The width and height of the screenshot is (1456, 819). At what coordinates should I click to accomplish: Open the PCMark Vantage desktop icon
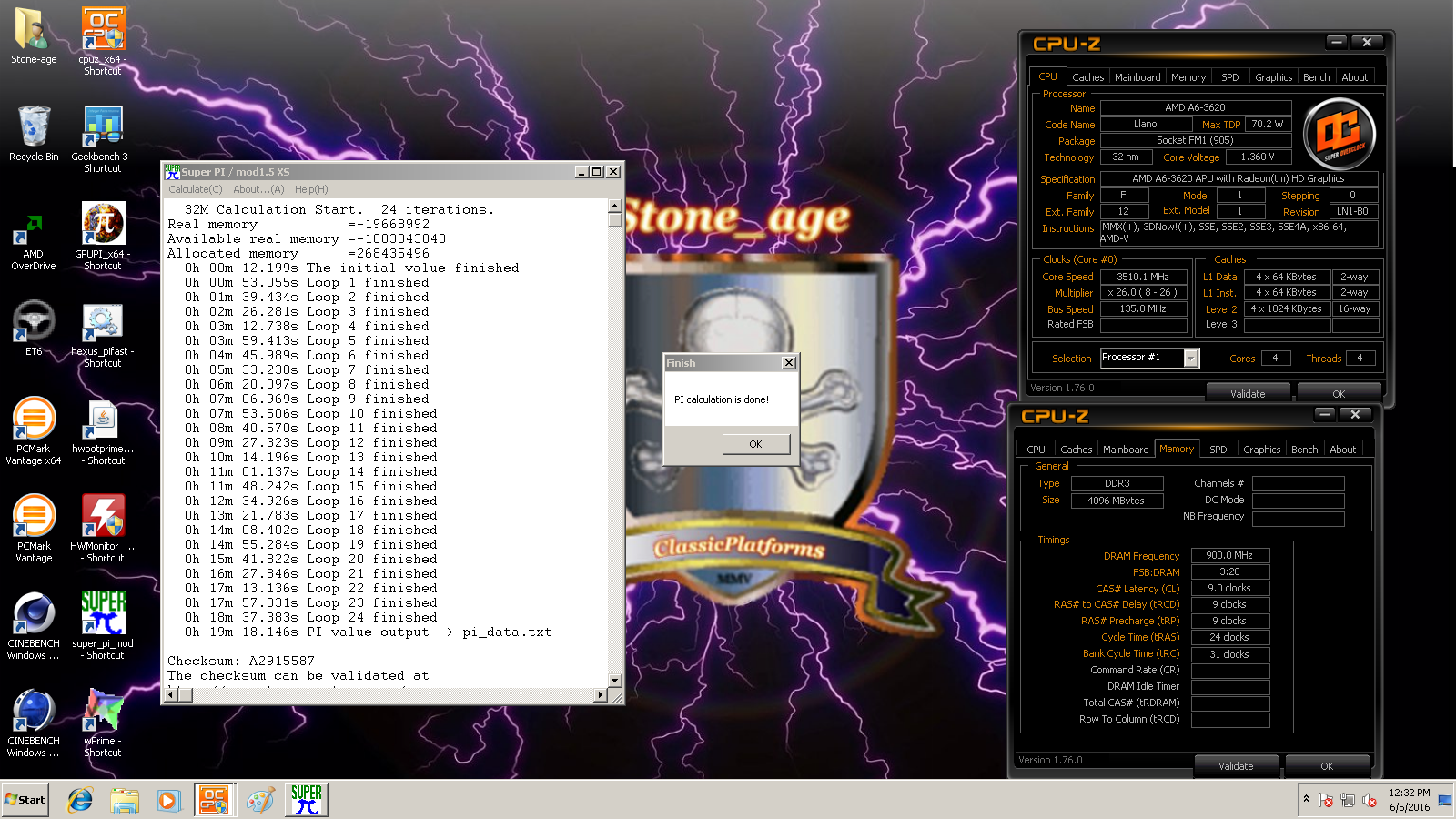click(34, 529)
